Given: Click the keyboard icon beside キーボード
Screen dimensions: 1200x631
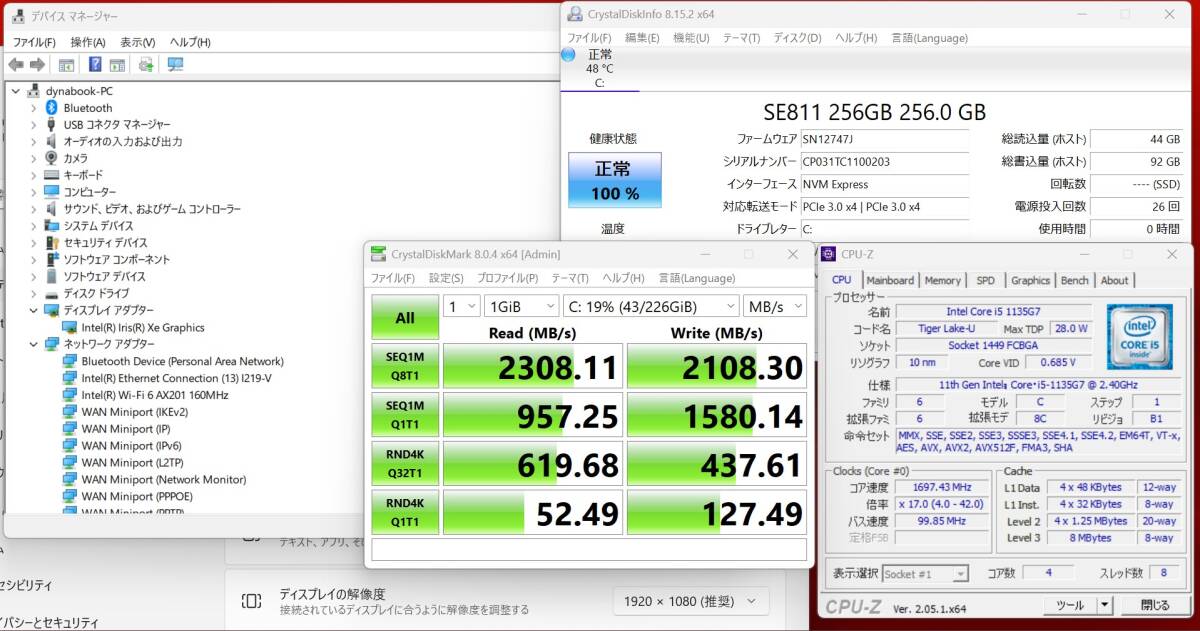Looking at the screenshot, I should pos(52,175).
